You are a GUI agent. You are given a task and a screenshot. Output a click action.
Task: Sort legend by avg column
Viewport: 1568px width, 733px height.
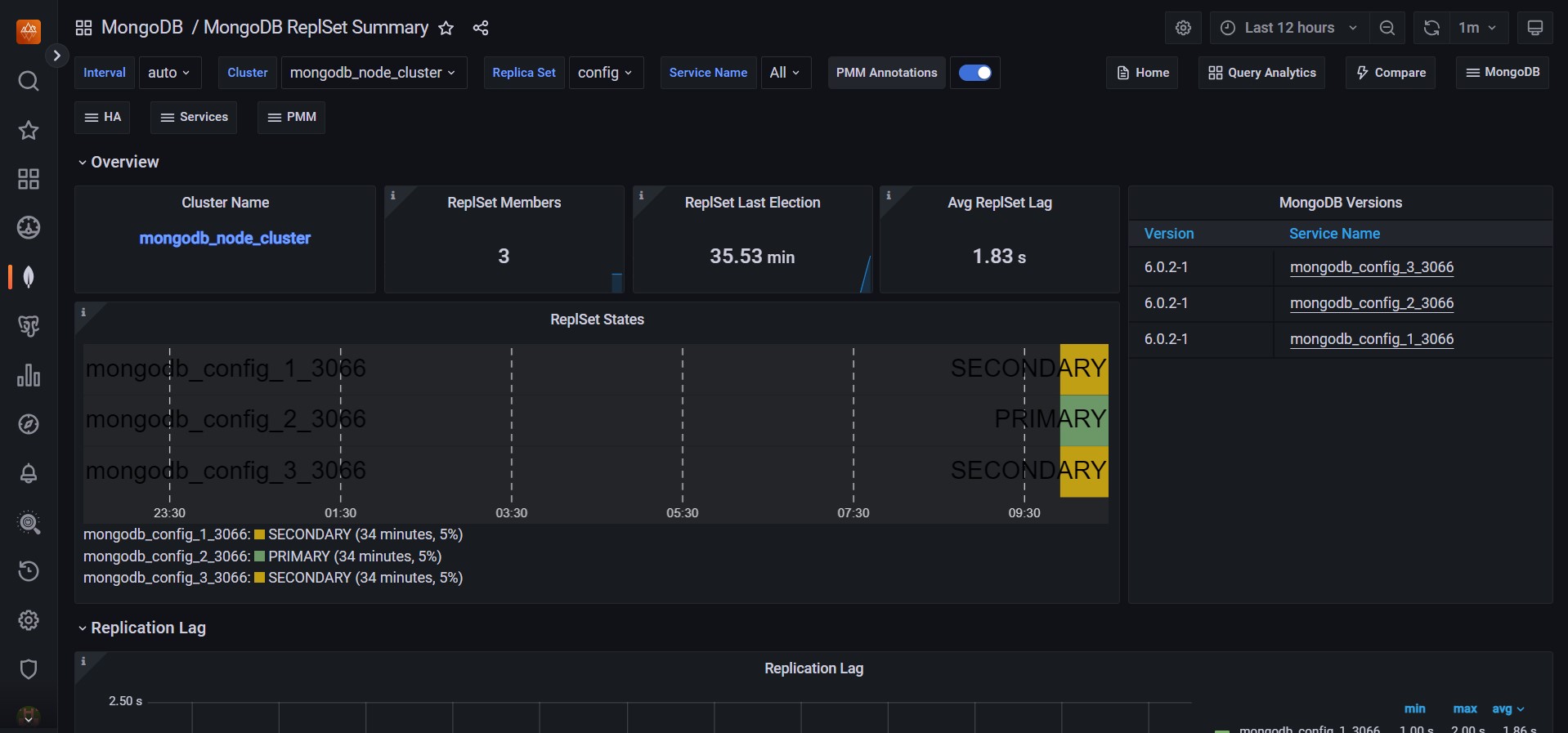coord(1508,709)
